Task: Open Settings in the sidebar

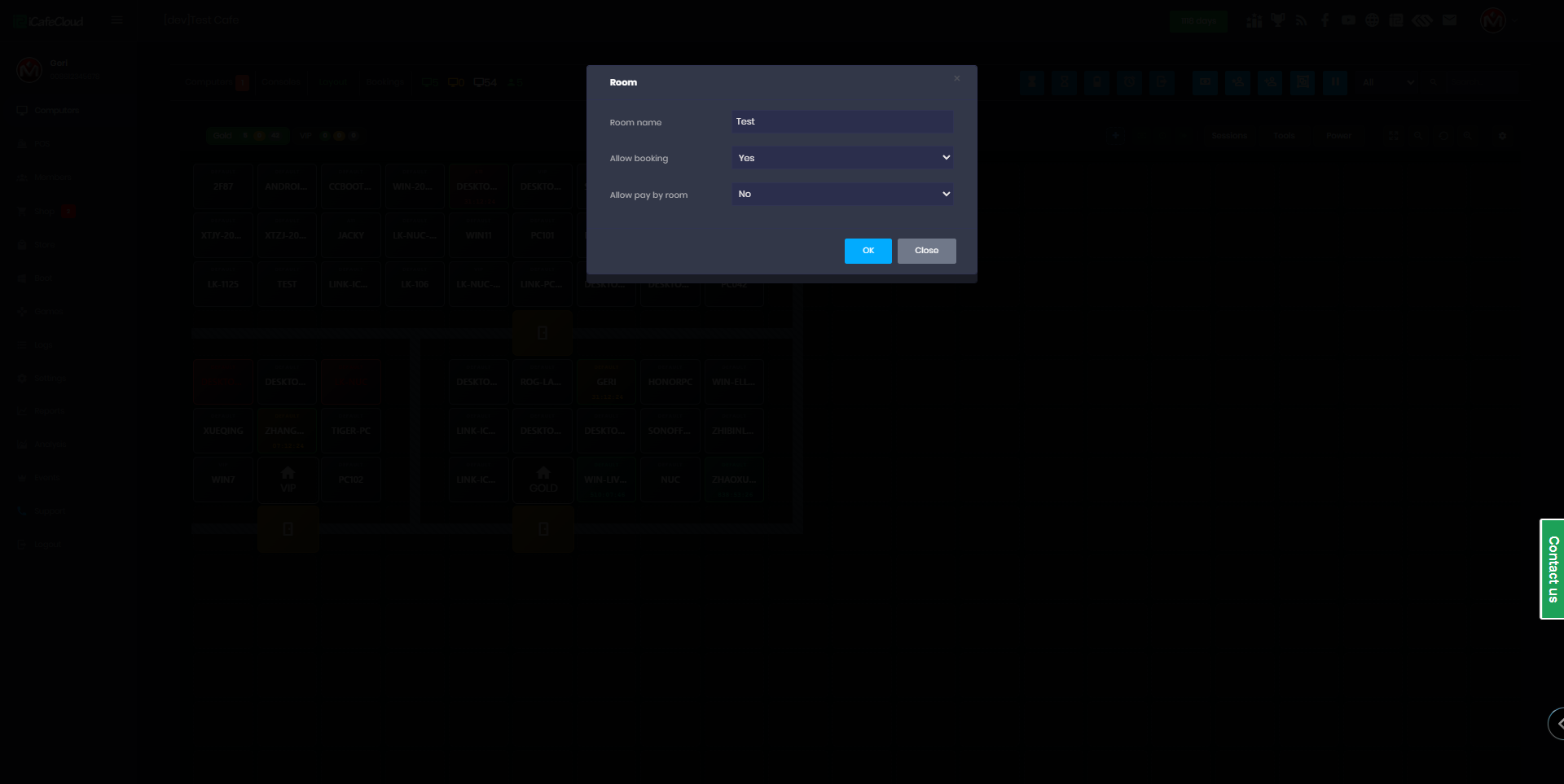Action: coord(50,379)
